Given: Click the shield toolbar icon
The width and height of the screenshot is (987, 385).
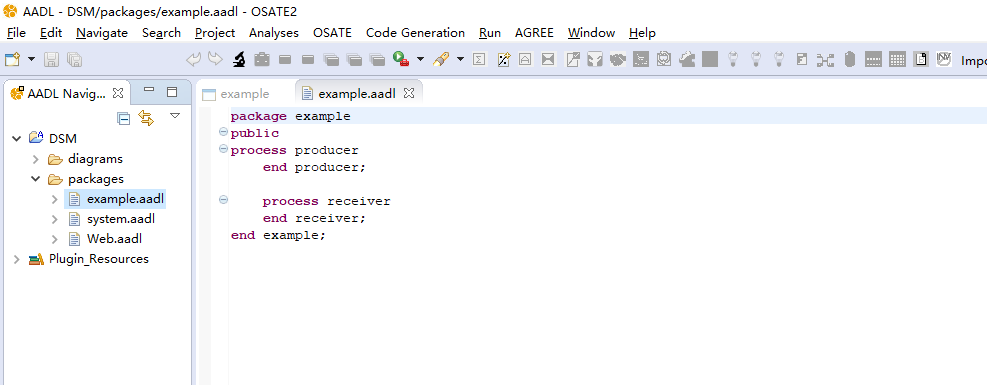Looking at the screenshot, I should 664,59.
